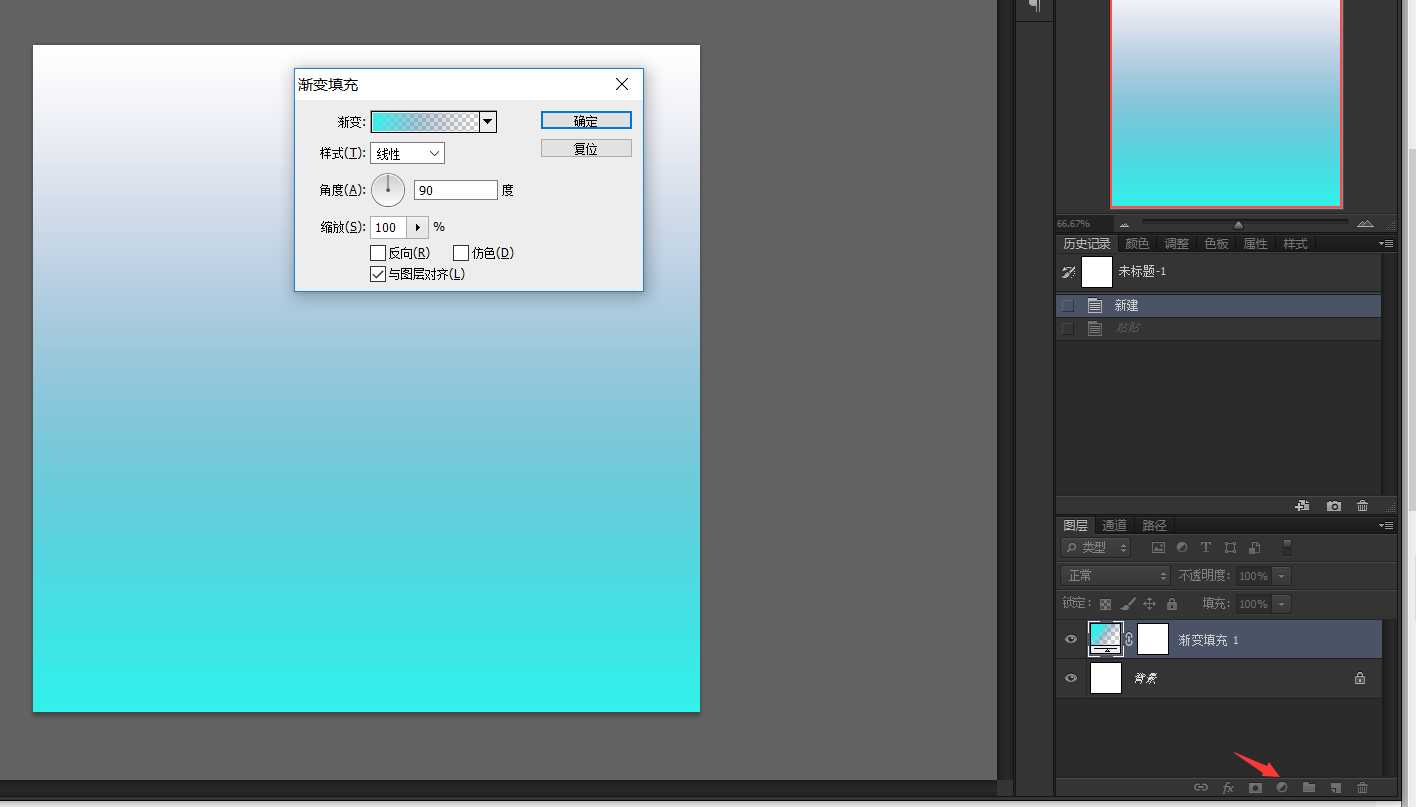Open the Layers panel flyout menu
This screenshot has width=1416, height=807.
pyautogui.click(x=1386, y=525)
